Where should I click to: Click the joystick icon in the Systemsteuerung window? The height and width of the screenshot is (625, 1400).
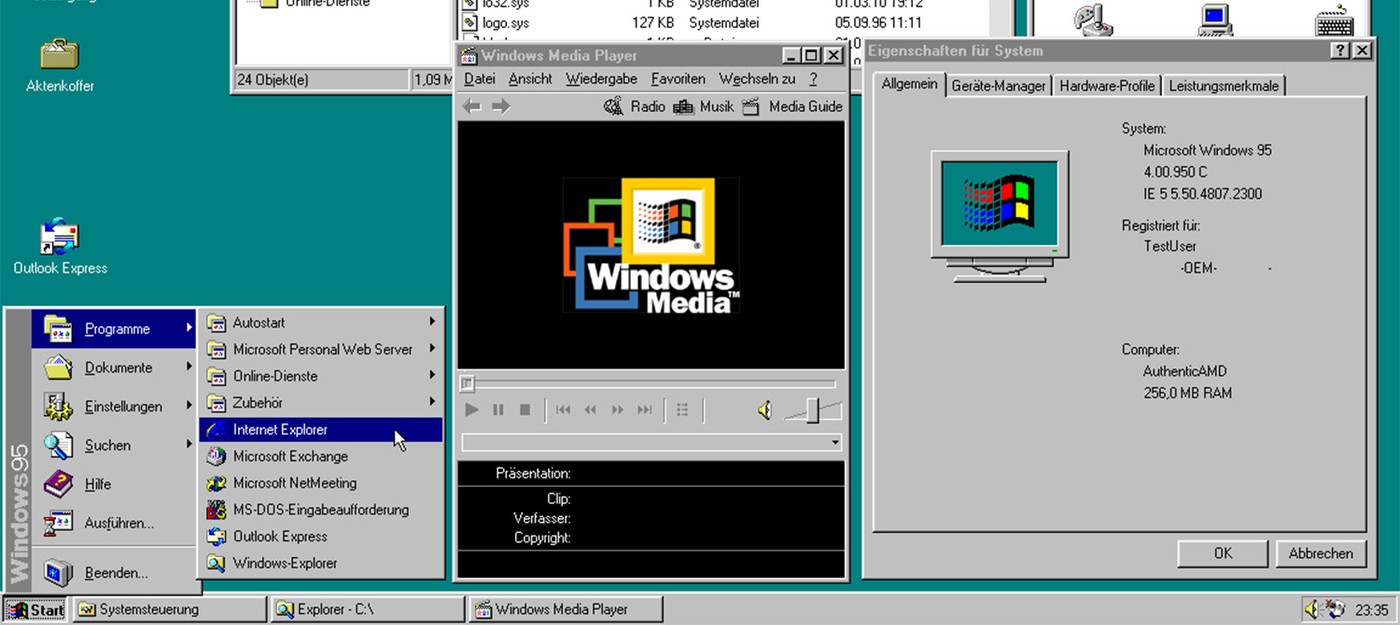[1093, 19]
